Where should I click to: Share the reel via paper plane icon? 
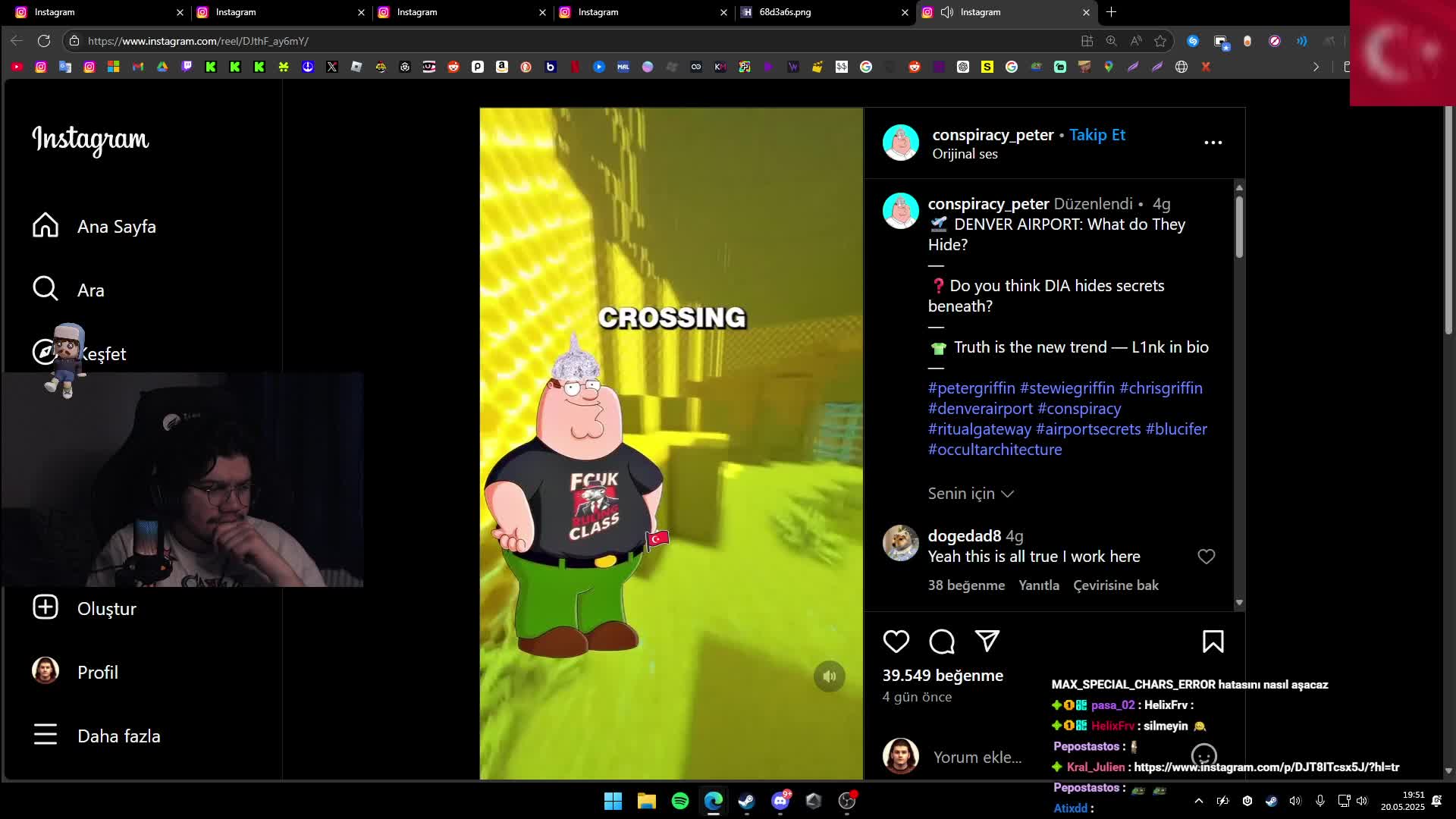click(987, 642)
